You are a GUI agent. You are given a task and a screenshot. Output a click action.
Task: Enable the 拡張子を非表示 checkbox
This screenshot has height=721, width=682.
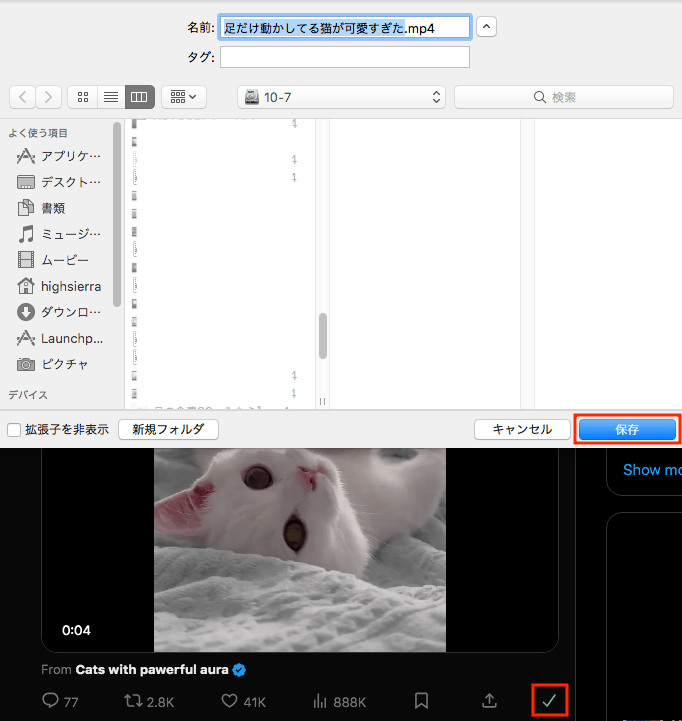coord(14,430)
